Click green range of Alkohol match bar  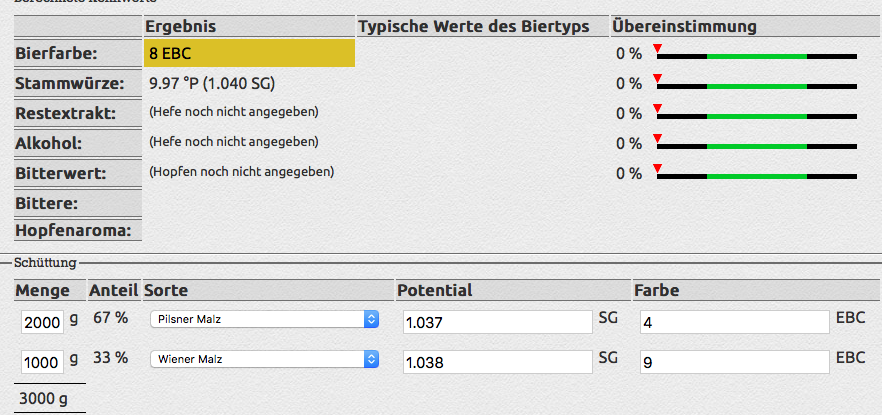pos(756,146)
